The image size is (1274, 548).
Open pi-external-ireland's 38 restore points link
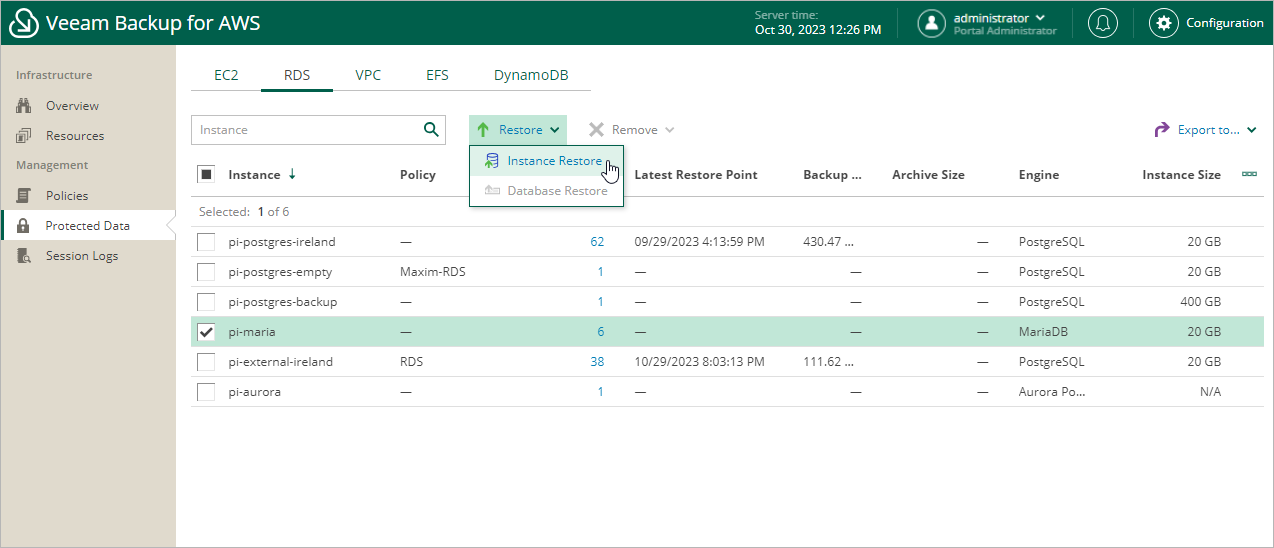pyautogui.click(x=597, y=362)
